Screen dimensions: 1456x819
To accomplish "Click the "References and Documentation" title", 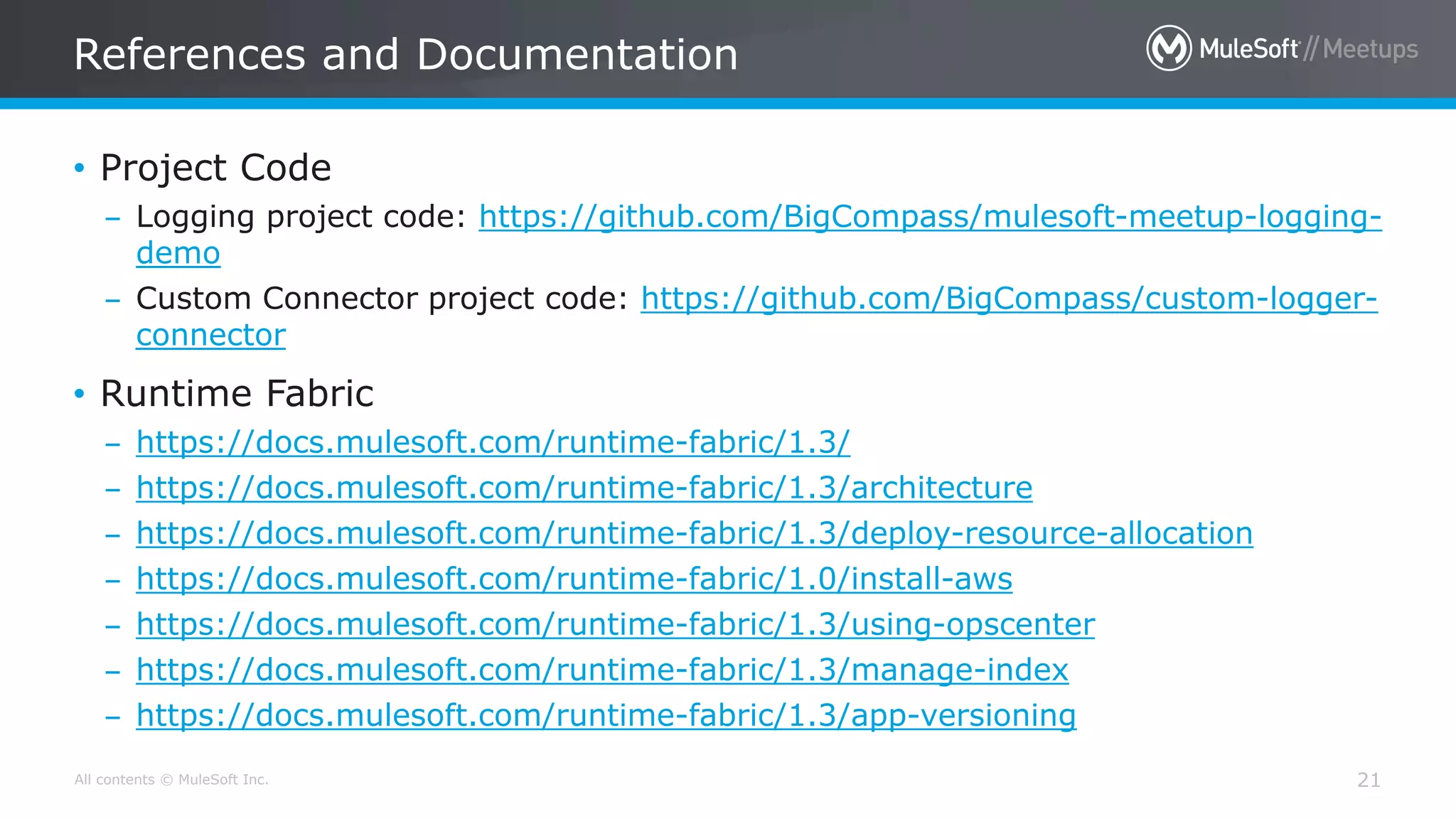I will 406,55.
